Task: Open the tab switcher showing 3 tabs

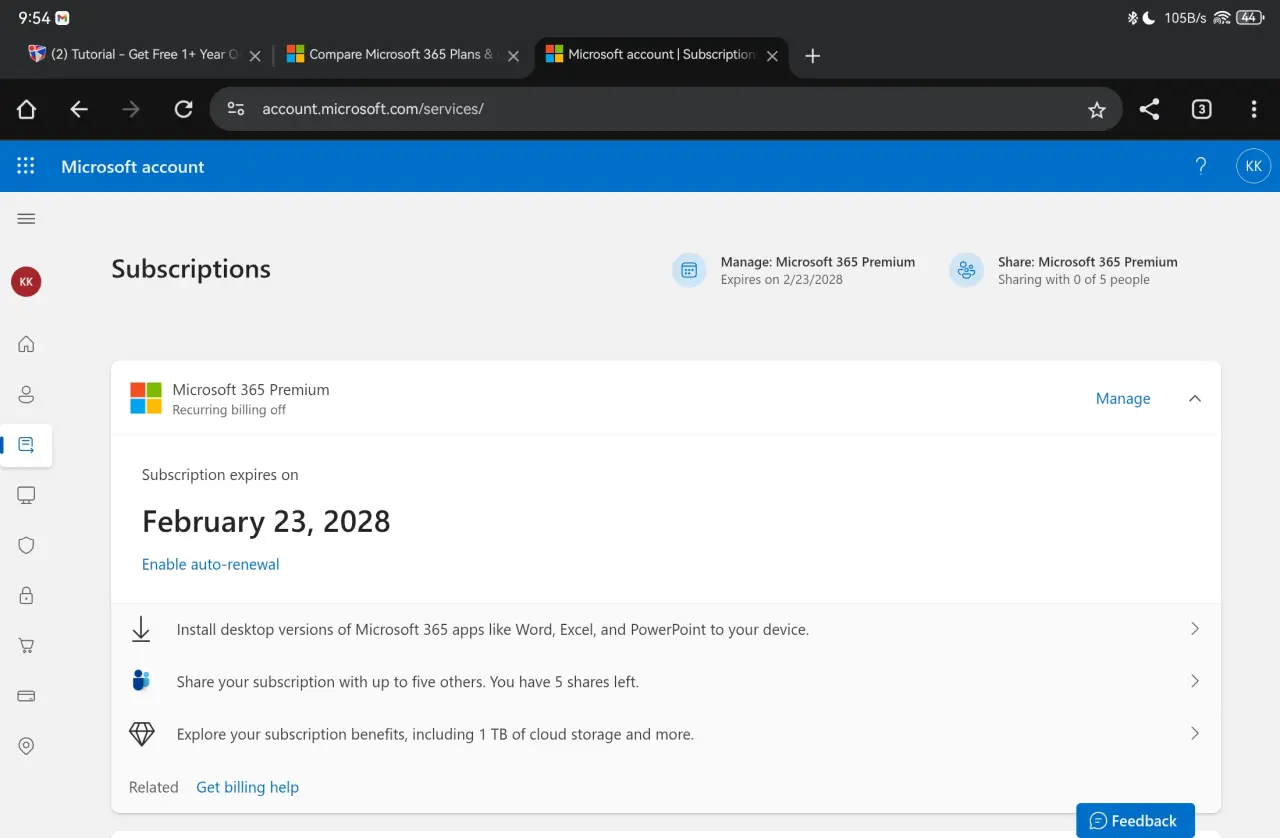Action: (1202, 109)
